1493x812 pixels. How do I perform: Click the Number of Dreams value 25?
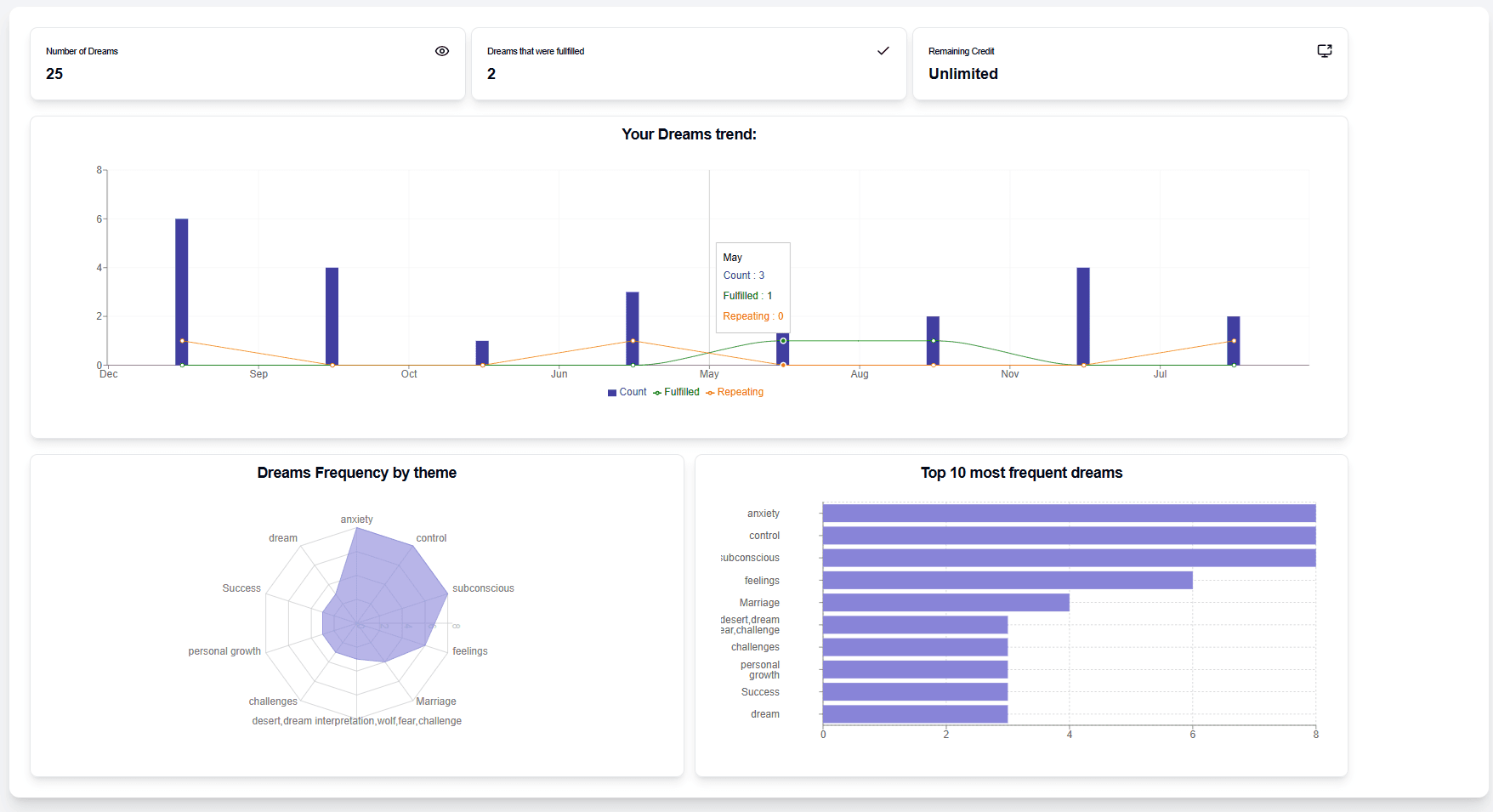click(54, 74)
